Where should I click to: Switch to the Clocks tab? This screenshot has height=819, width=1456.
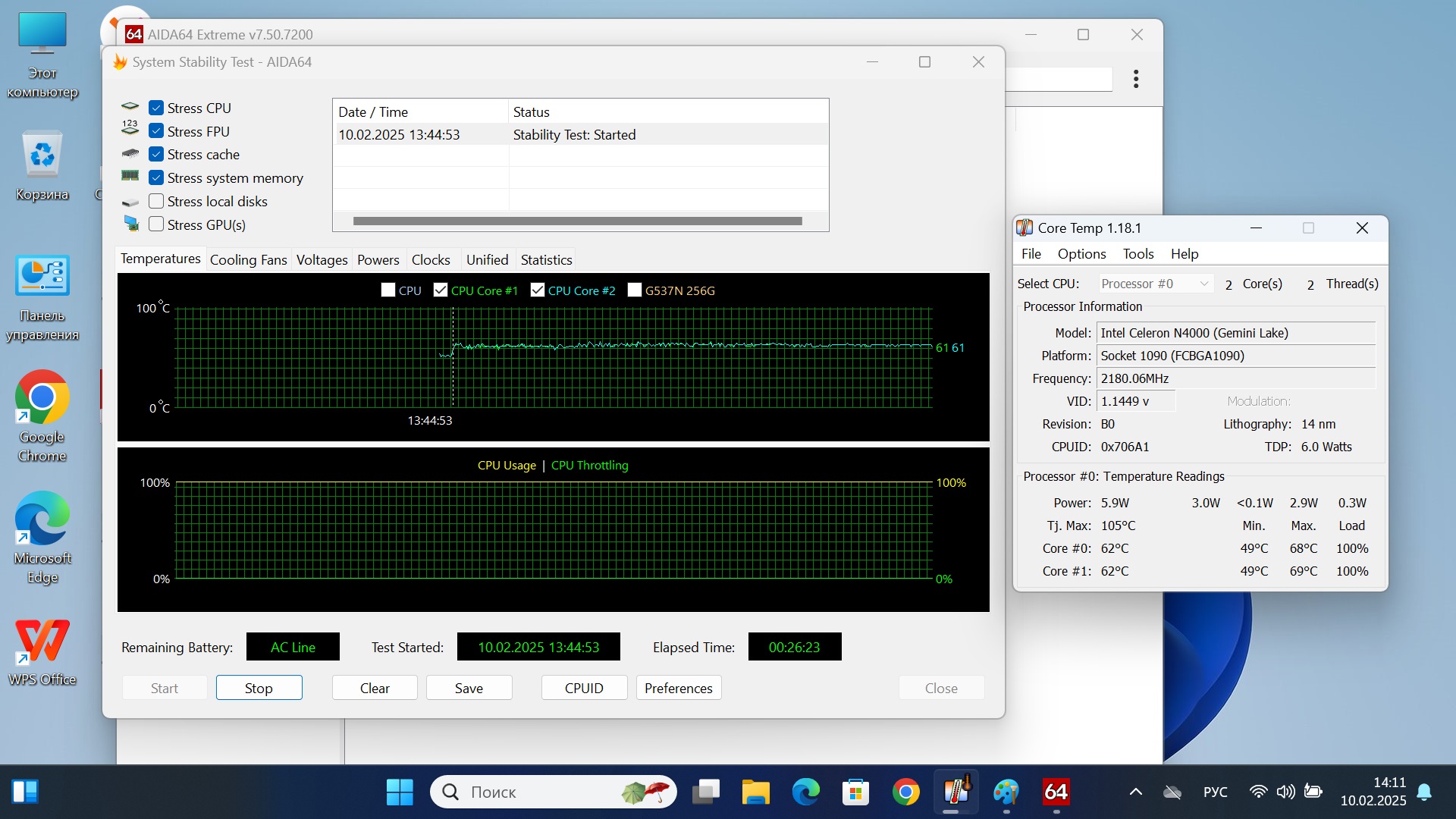point(431,259)
